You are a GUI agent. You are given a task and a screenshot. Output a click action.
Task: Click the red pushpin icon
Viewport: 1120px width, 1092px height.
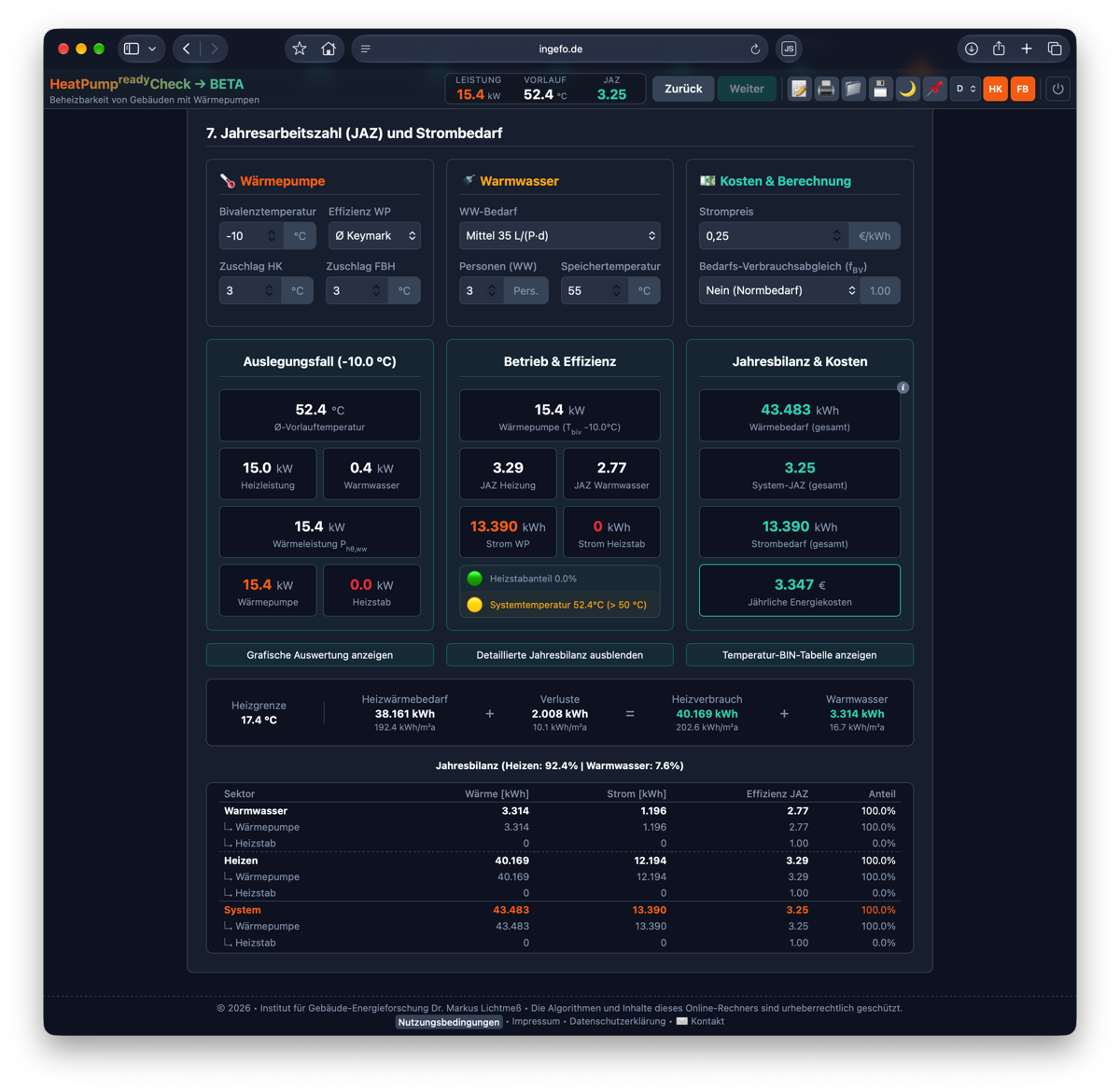[934, 89]
